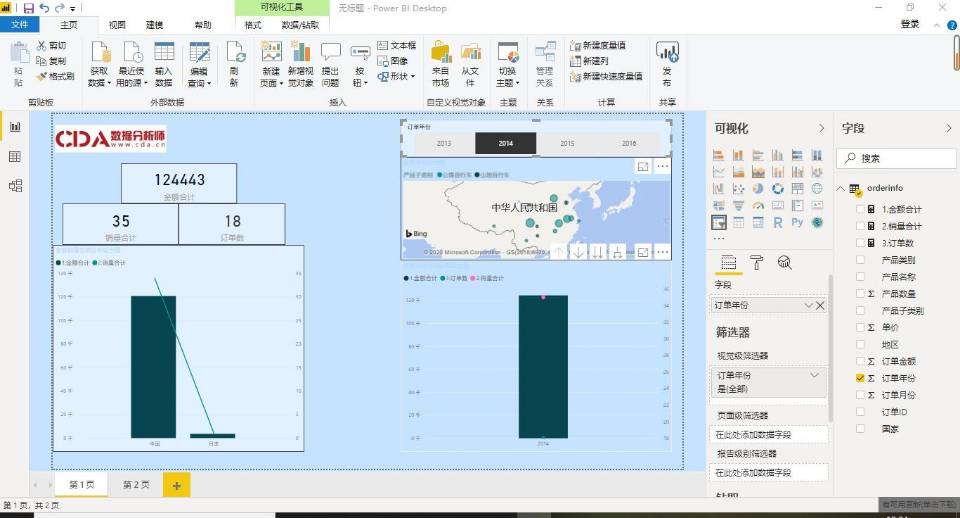The height and width of the screenshot is (518, 960).
Task: Open the Model relationships view in sidebar
Action: coord(15,186)
